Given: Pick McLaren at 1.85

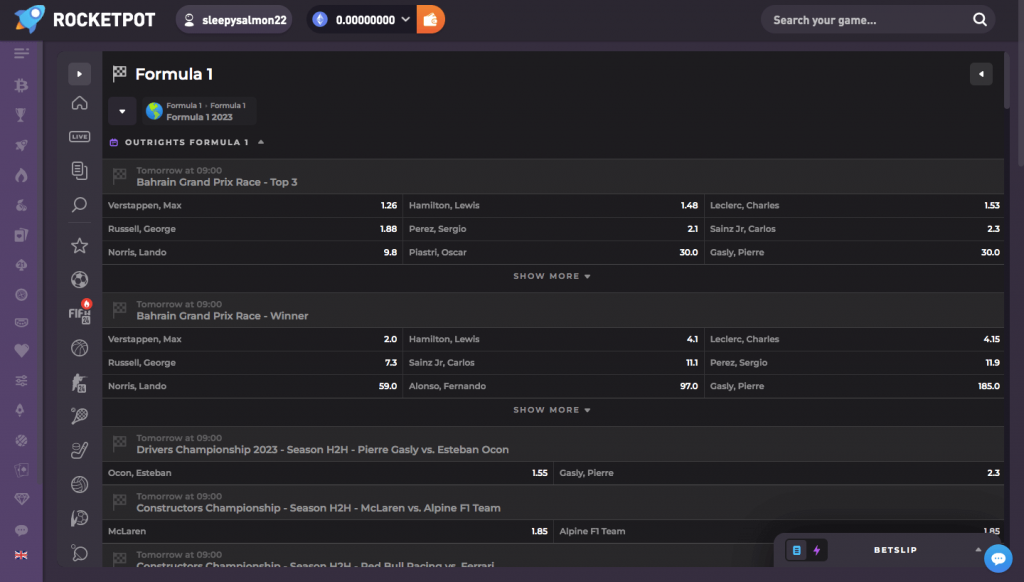Looking at the screenshot, I should tap(327, 531).
